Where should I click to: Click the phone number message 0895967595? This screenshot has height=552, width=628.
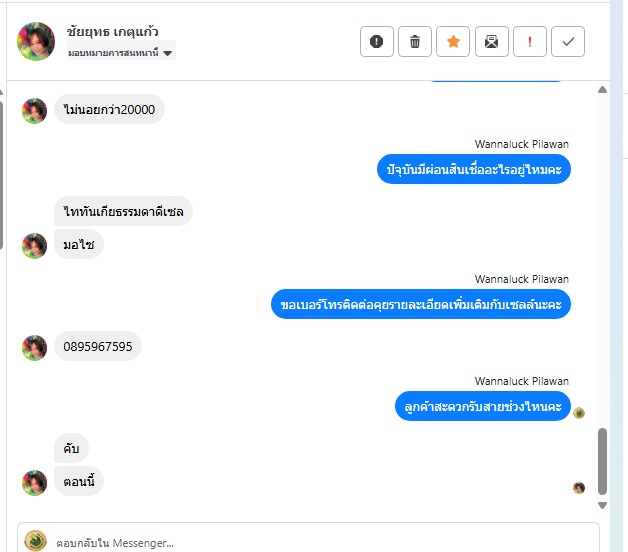pyautogui.click(x=98, y=347)
